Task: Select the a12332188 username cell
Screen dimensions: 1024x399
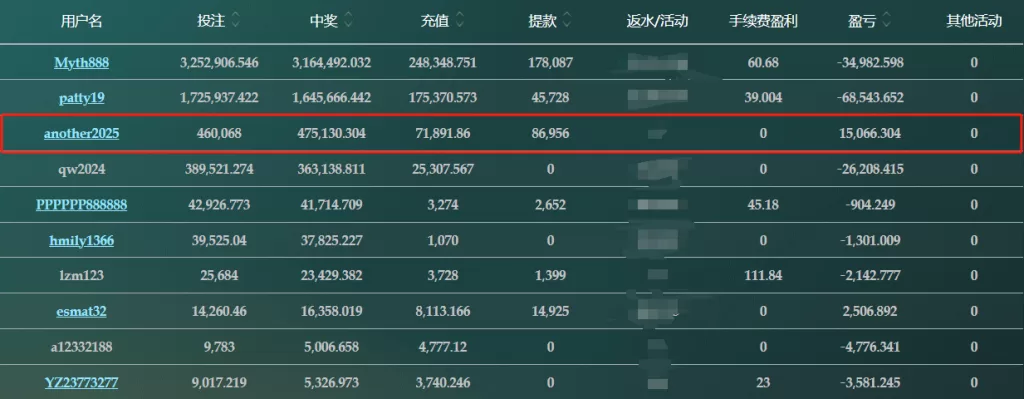Action: pos(82,347)
